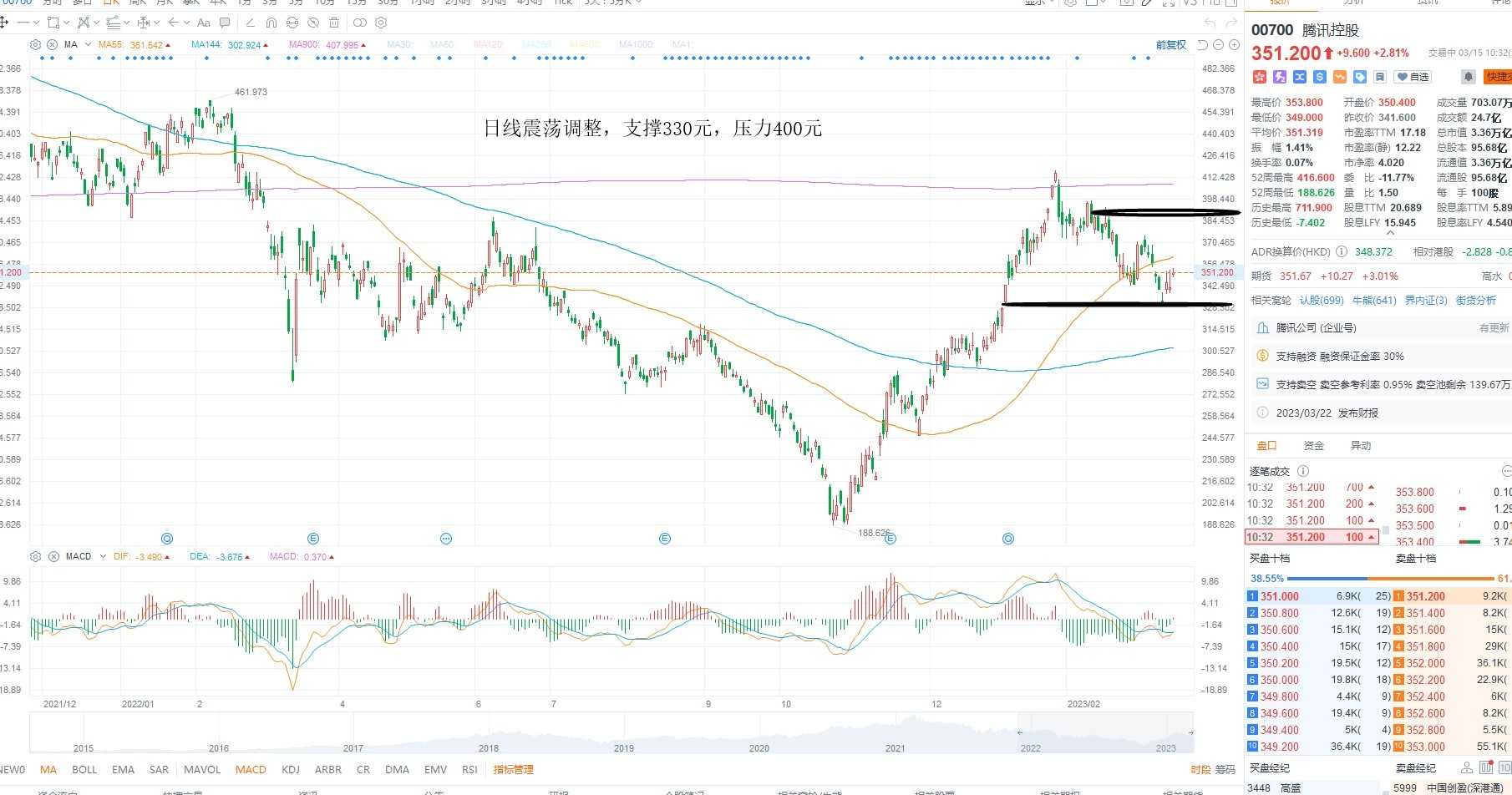Open MA indicator settings gear
Viewport: 1512px width, 795px height.
coord(35,44)
